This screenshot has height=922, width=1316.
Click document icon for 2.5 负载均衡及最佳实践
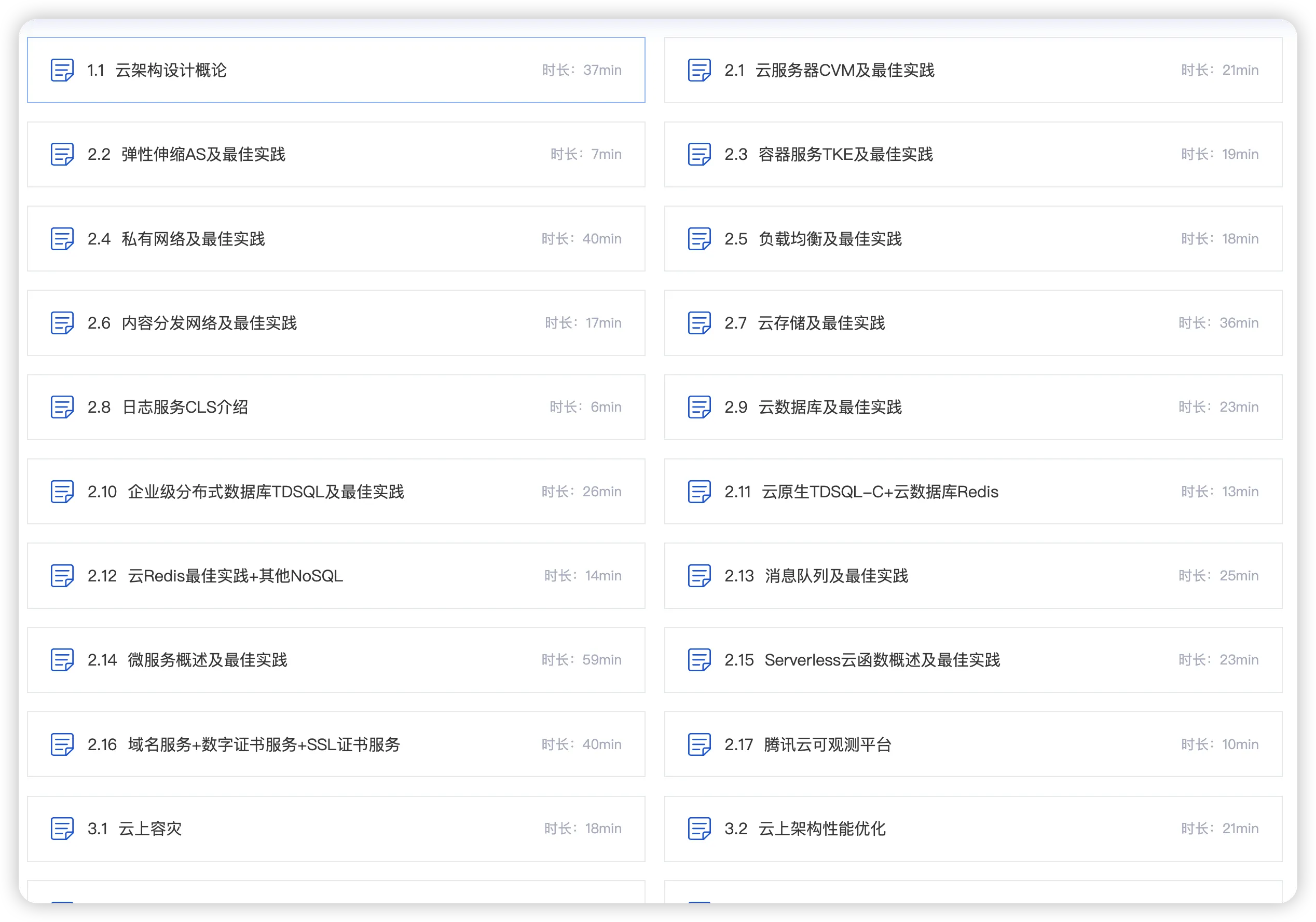click(700, 238)
